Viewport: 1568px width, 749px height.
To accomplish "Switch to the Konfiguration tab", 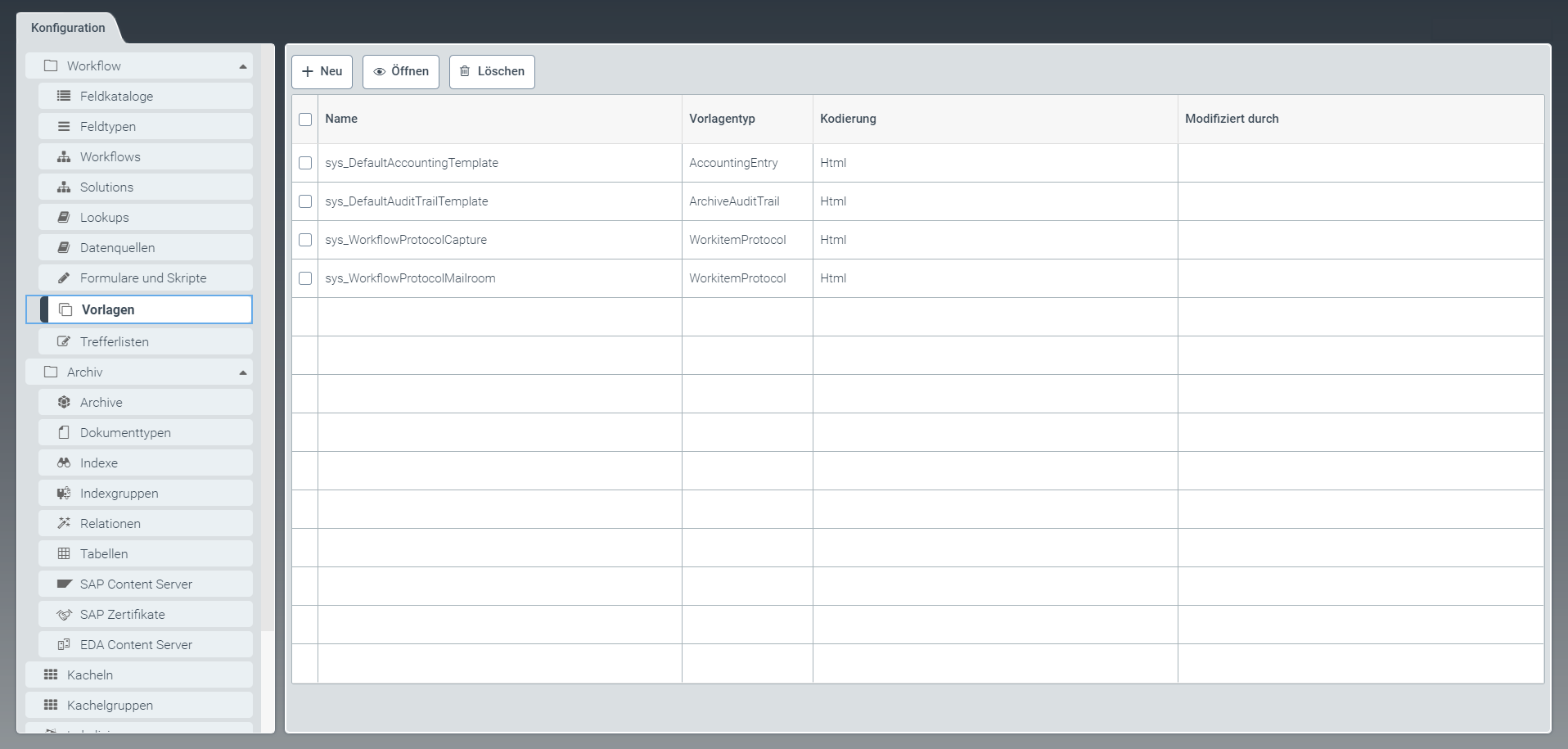I will [68, 28].
